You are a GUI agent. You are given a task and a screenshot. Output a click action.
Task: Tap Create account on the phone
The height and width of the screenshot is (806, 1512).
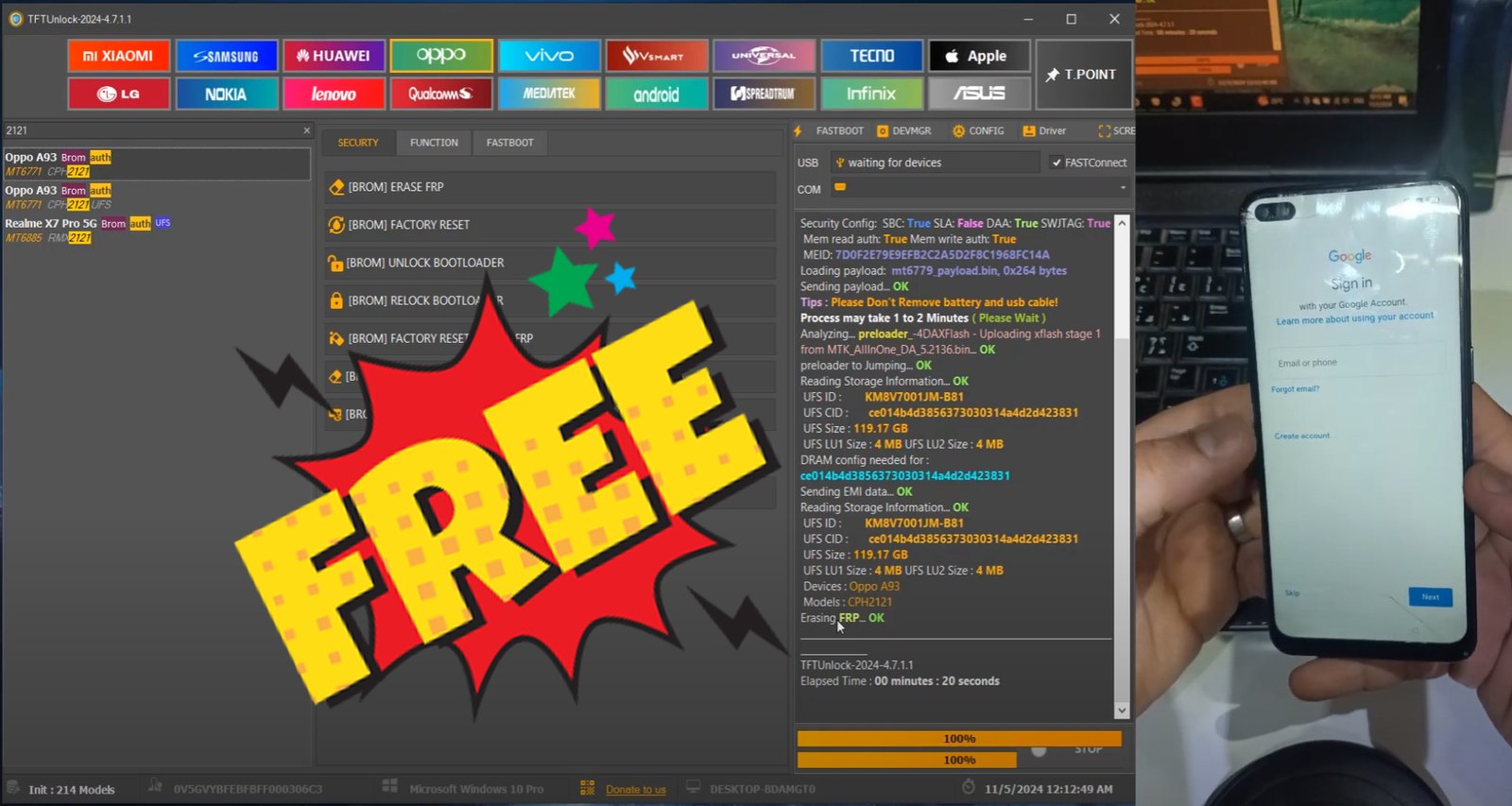pos(1302,436)
